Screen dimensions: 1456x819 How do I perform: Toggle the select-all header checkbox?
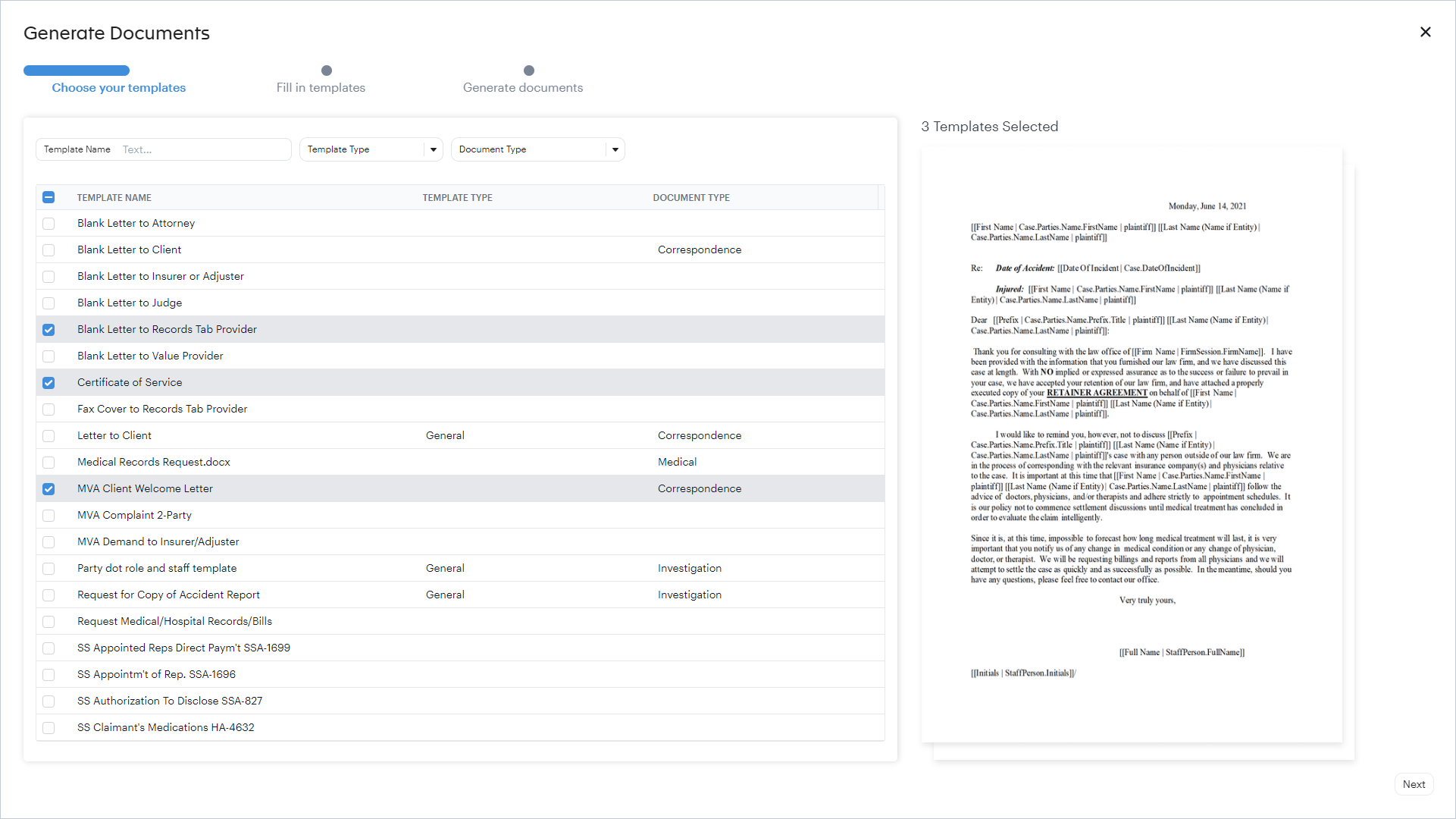pos(49,197)
